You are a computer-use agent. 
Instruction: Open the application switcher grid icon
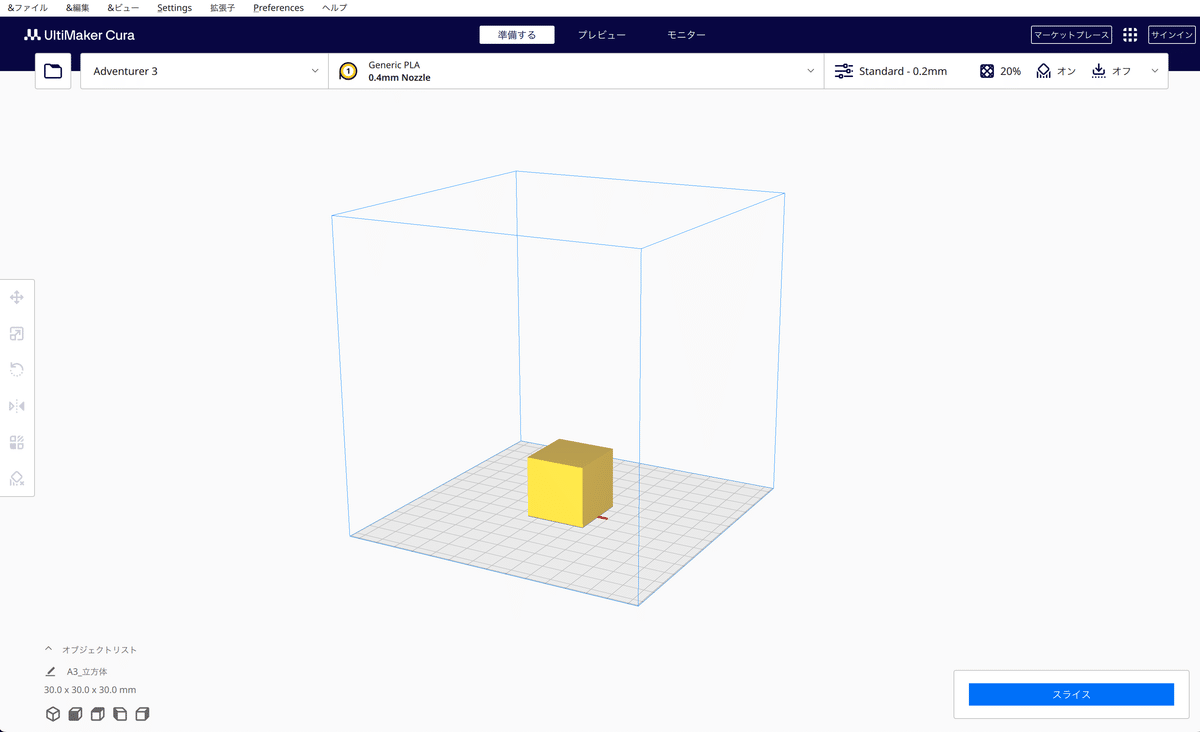tap(1130, 35)
